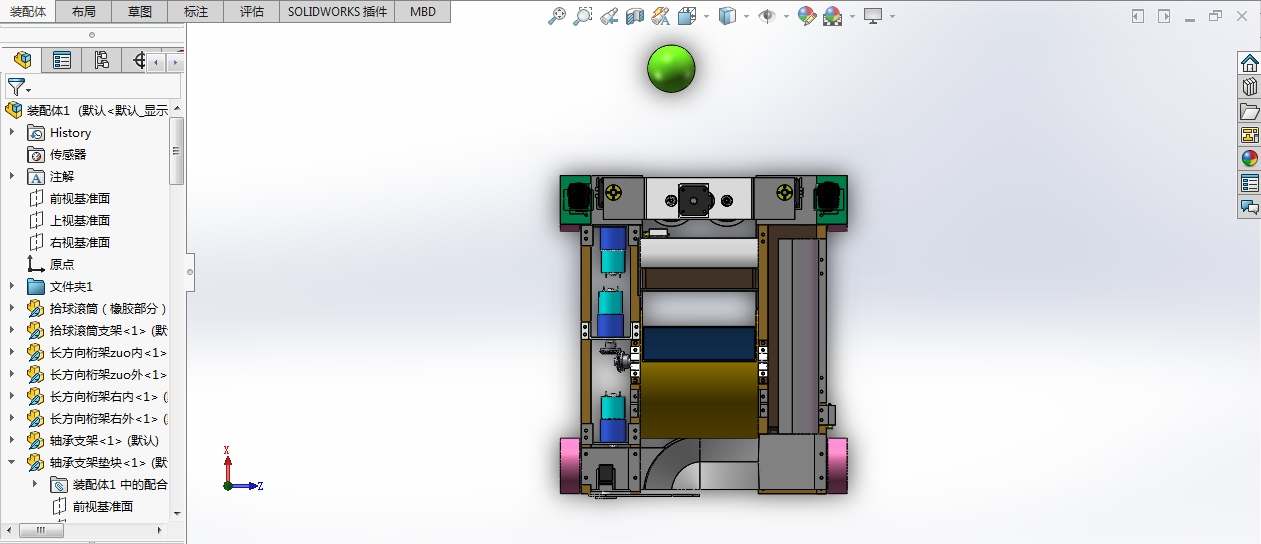Click the View Orientation cube icon

[x=686, y=16]
